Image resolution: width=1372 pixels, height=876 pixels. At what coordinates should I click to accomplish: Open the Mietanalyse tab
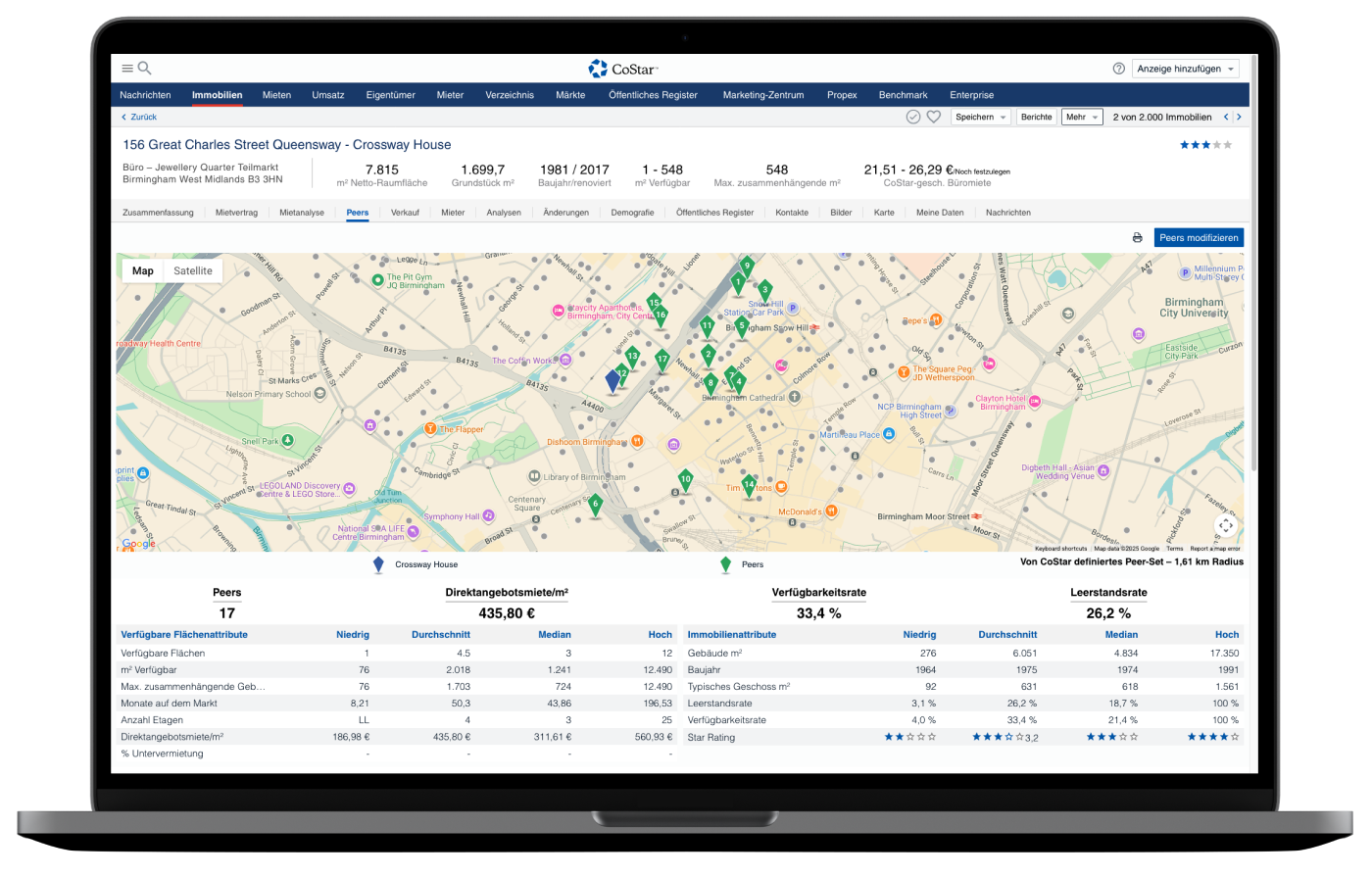[302, 213]
